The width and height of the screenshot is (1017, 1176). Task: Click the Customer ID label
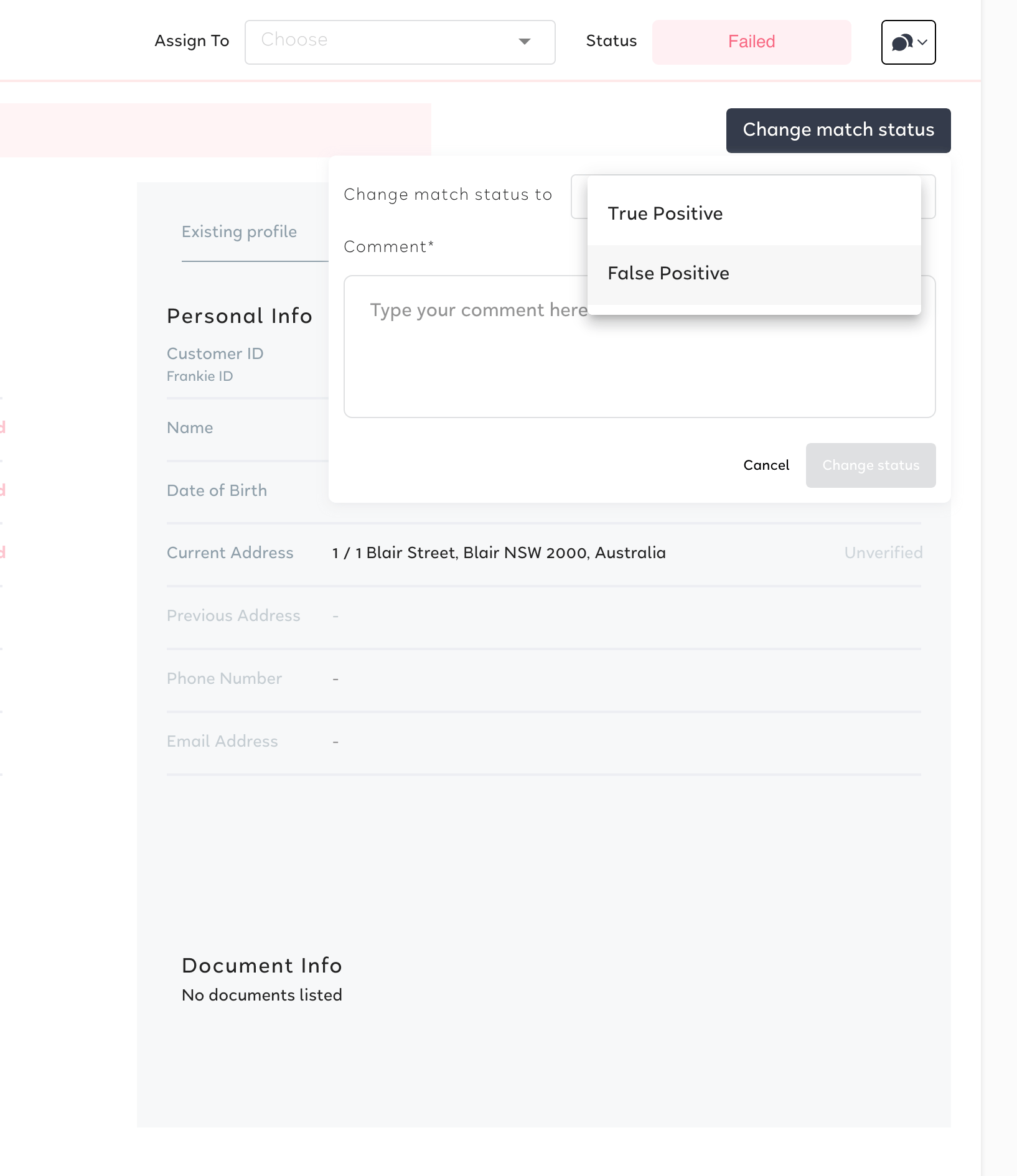(215, 353)
